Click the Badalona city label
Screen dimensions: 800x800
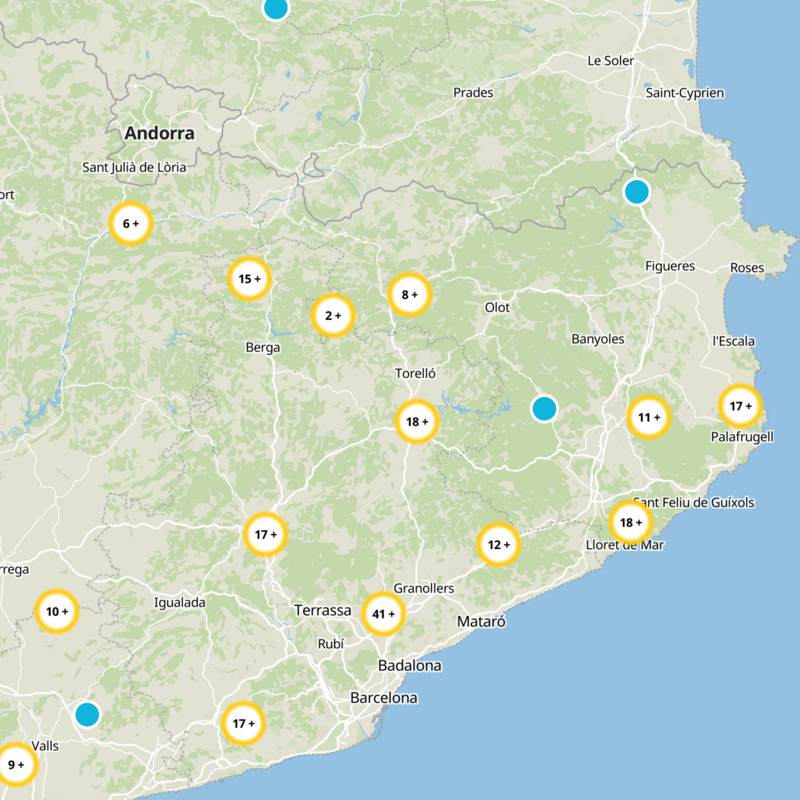(410, 665)
